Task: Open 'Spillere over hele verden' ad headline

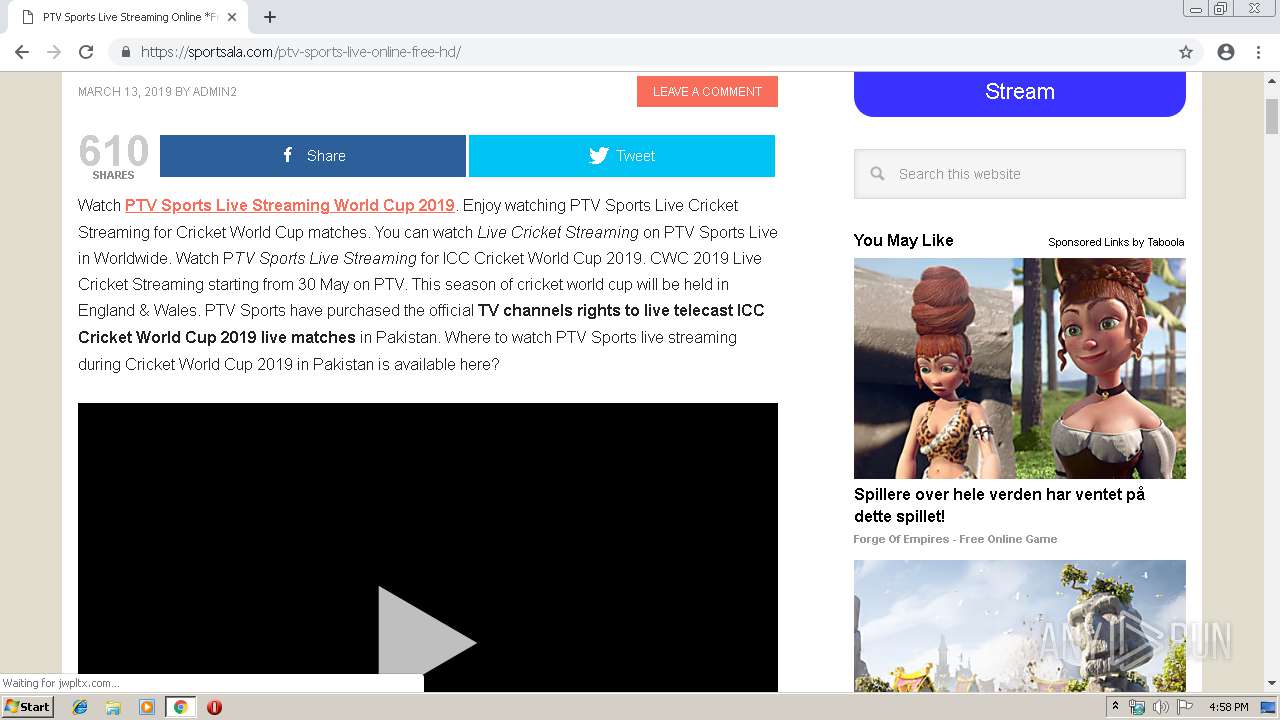Action: [x=999, y=505]
